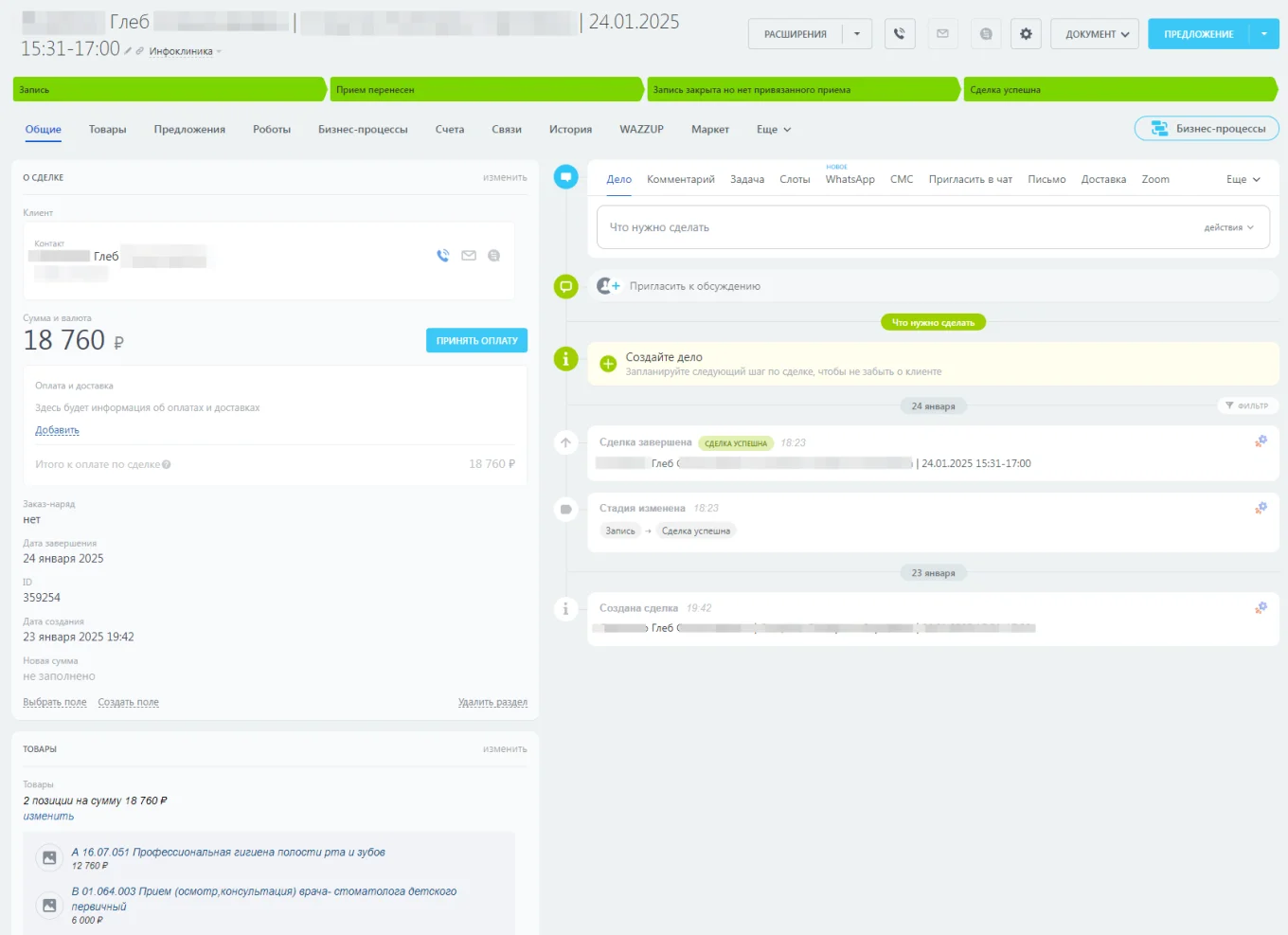
Task: Click the phone call icon in top toolbar
Action: [x=899, y=34]
